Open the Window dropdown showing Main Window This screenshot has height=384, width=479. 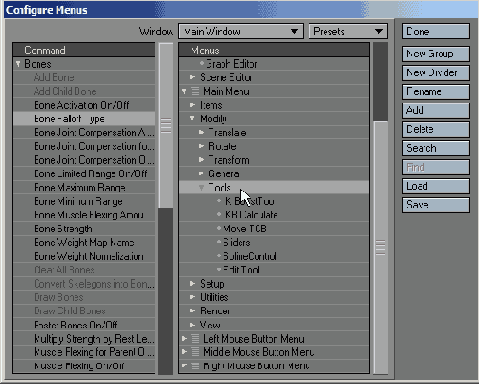point(241,32)
